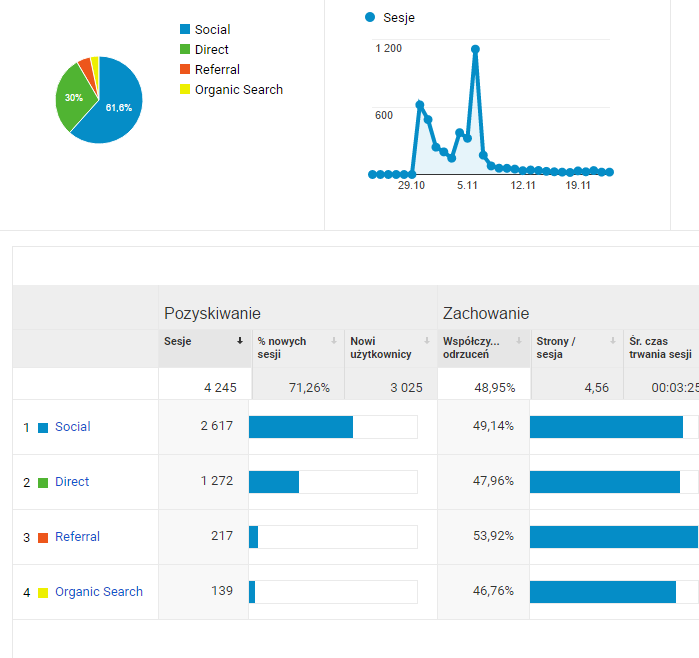Open the Referral channel link
Viewport: 699px width, 658px height.
click(x=77, y=536)
